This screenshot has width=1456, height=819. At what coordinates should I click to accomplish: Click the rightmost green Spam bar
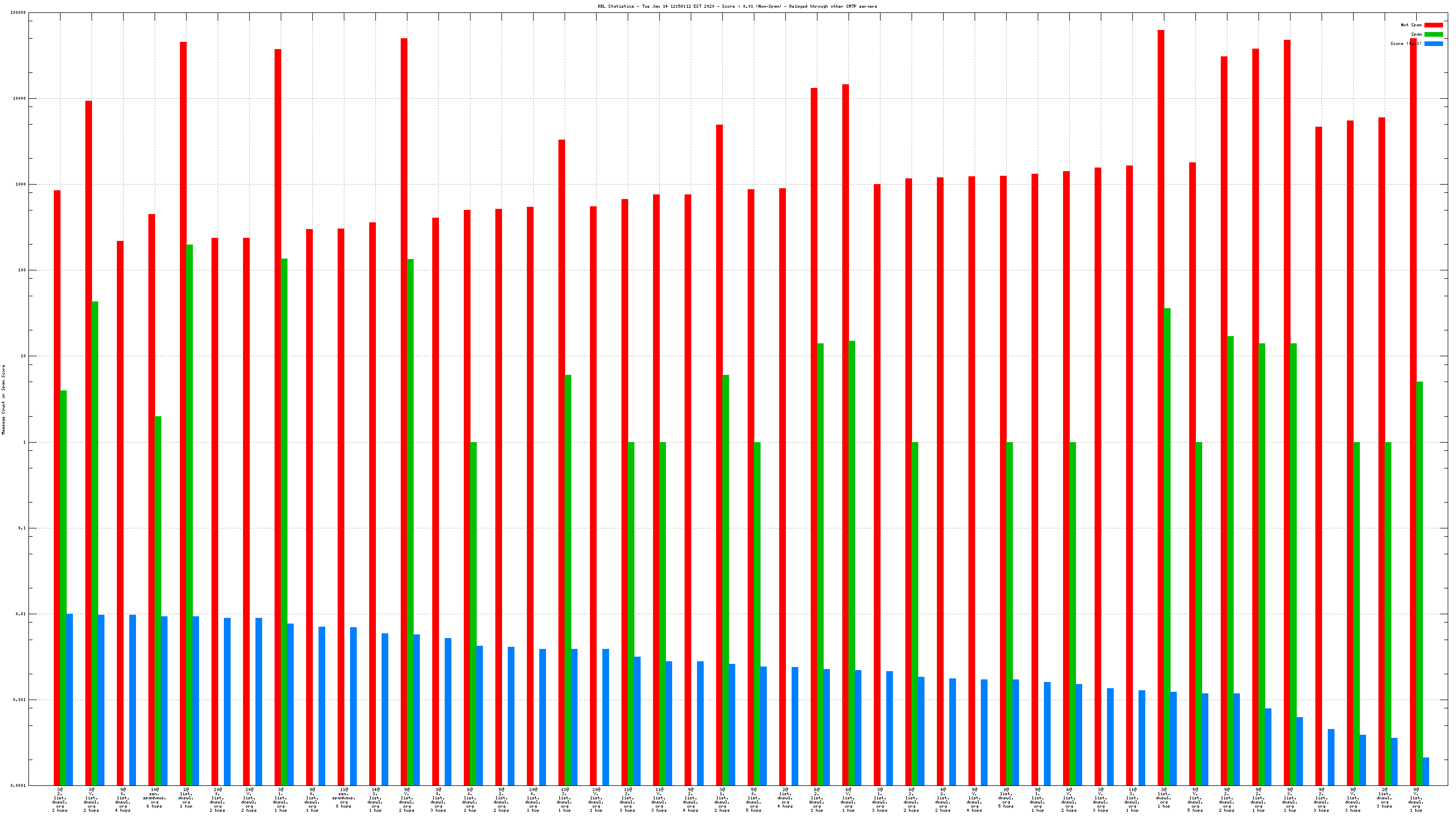tap(1419, 582)
